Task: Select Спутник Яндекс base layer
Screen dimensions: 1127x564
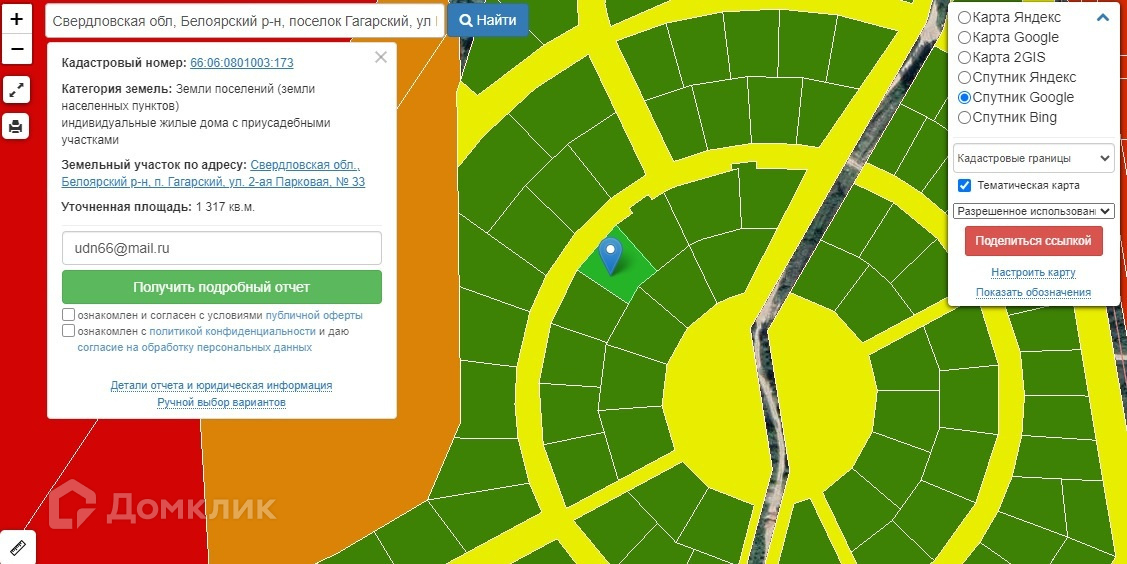Action: tap(965, 78)
